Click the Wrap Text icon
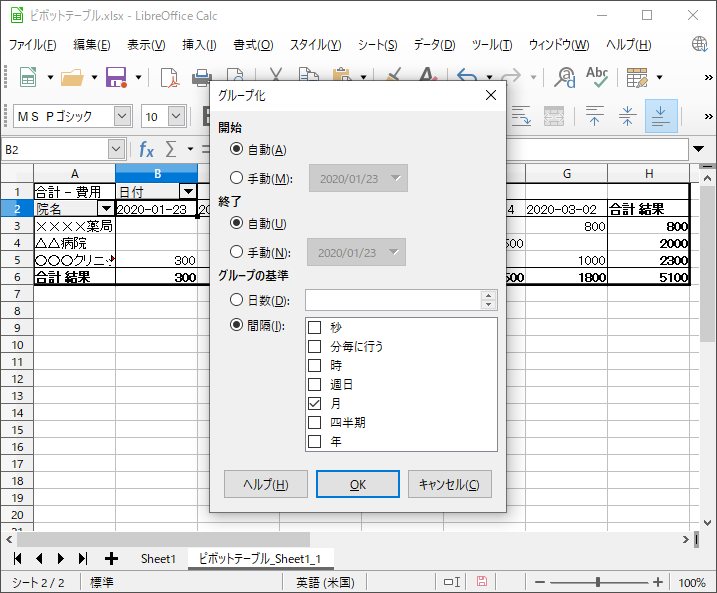Screen dimensions: 717x593 click(x=521, y=116)
